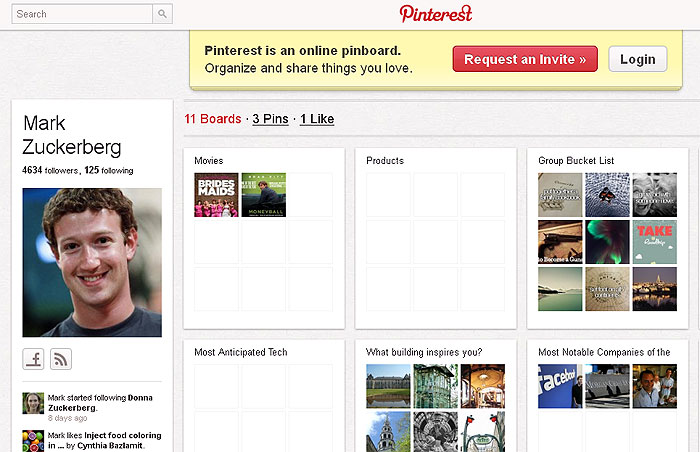Open the Products board
Screen dimensions: 700x452
click(x=385, y=160)
